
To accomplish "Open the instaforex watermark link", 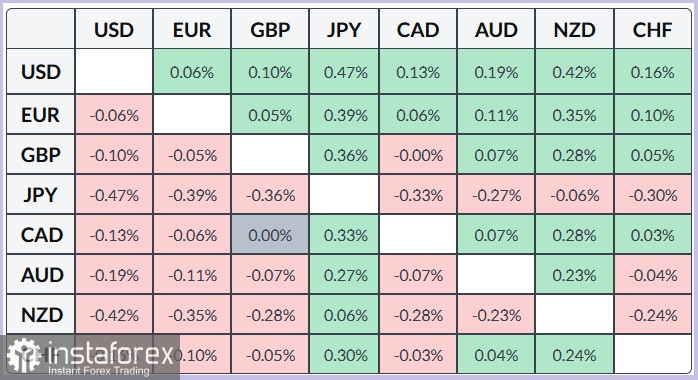I will coord(90,357).
